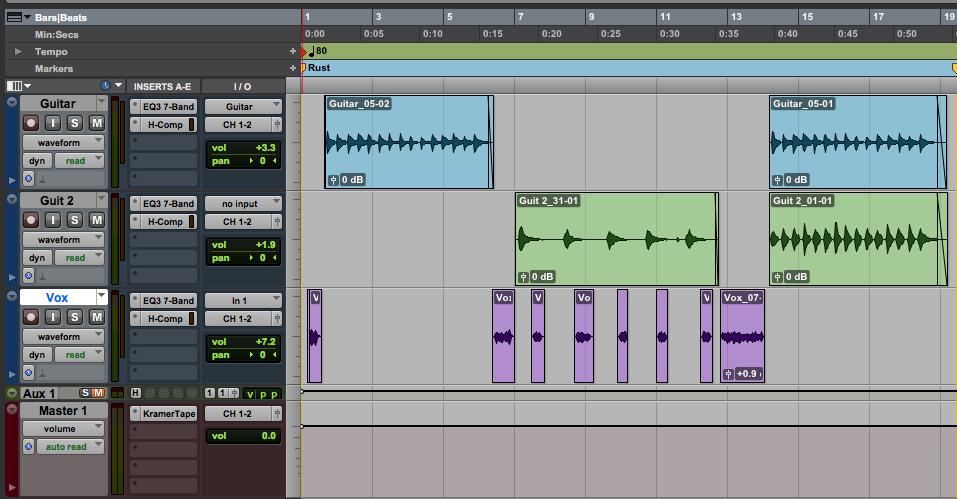
Task: Toggle Guitar track dyn button
Action: pos(37,161)
